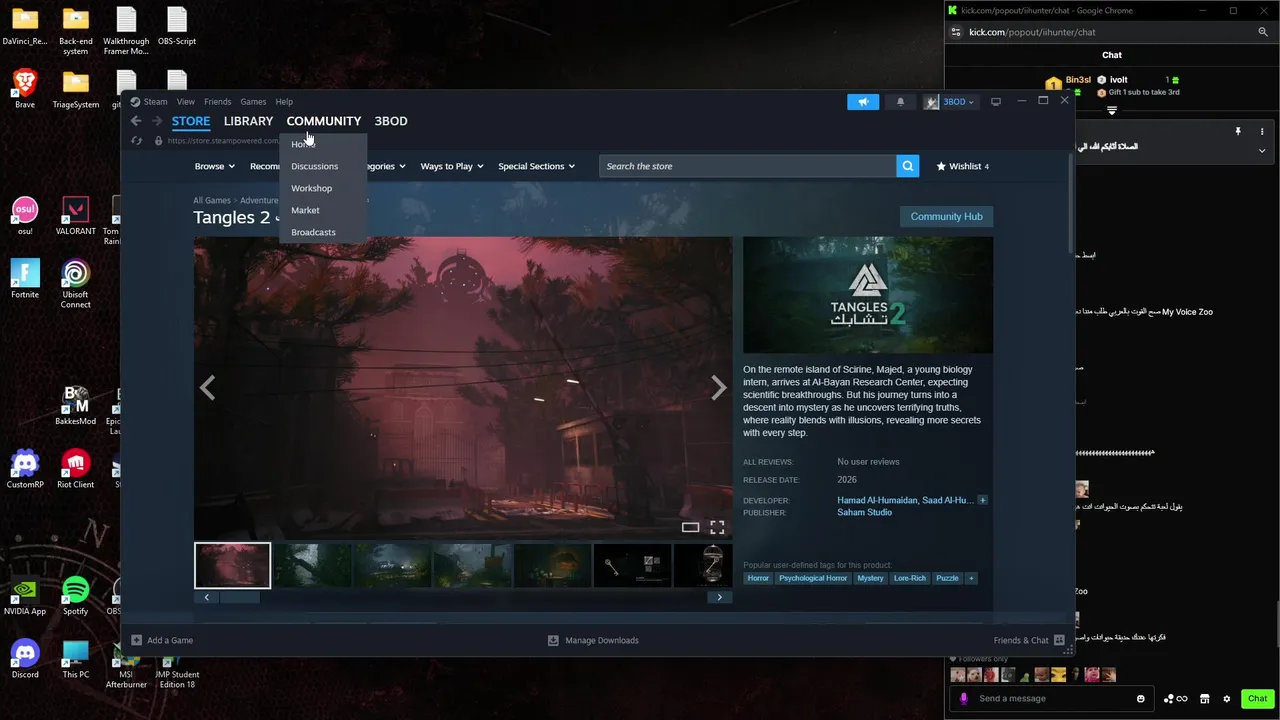Click the Send a message field

point(1051,699)
